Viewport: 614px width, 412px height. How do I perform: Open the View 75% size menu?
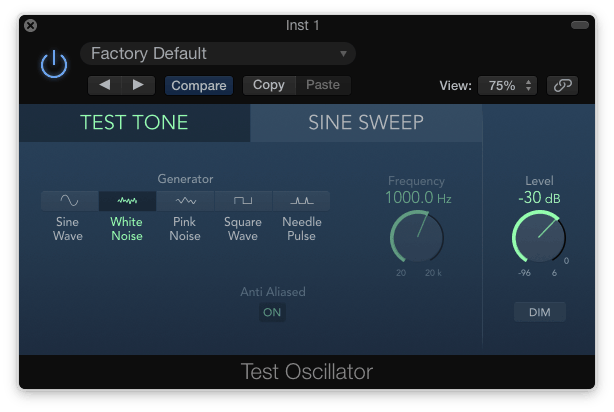click(507, 85)
